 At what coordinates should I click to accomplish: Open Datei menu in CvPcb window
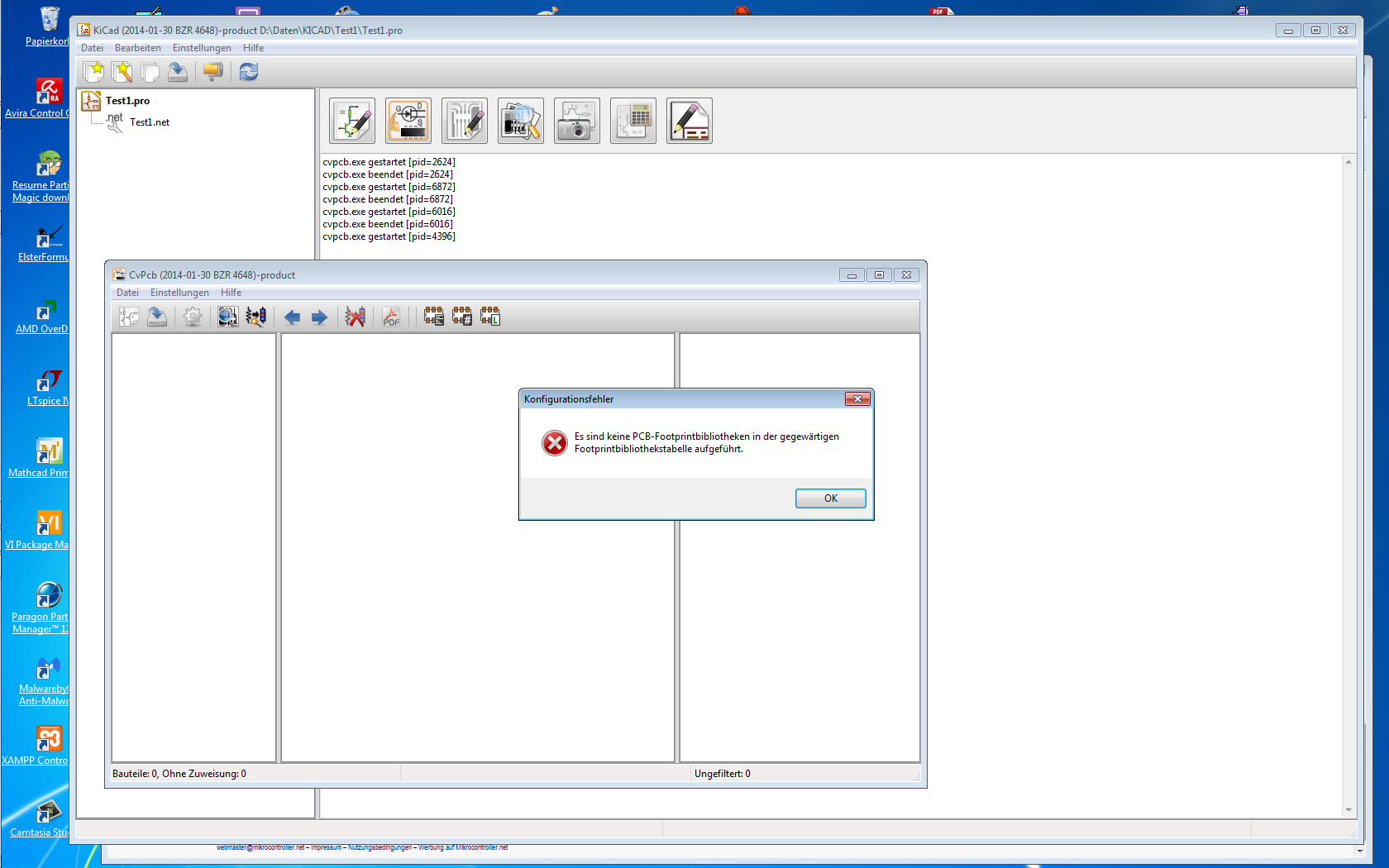click(x=127, y=293)
